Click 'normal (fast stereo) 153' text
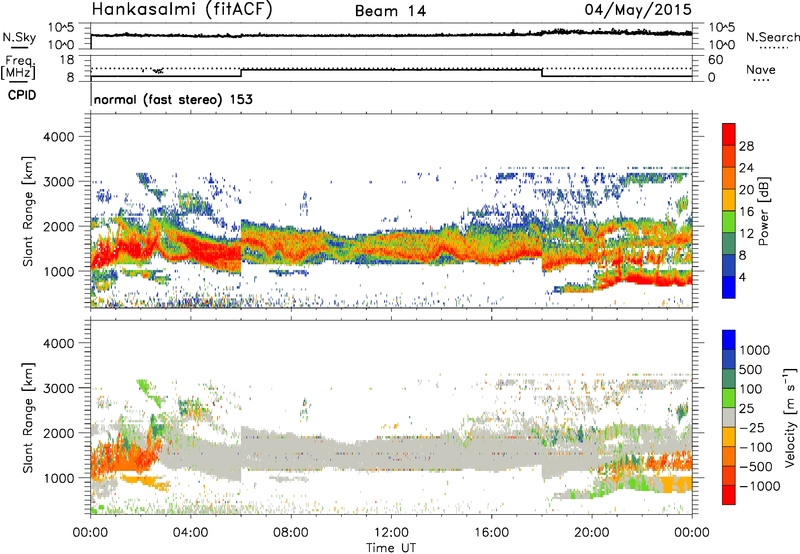This screenshot has height=554, width=800. (173, 99)
